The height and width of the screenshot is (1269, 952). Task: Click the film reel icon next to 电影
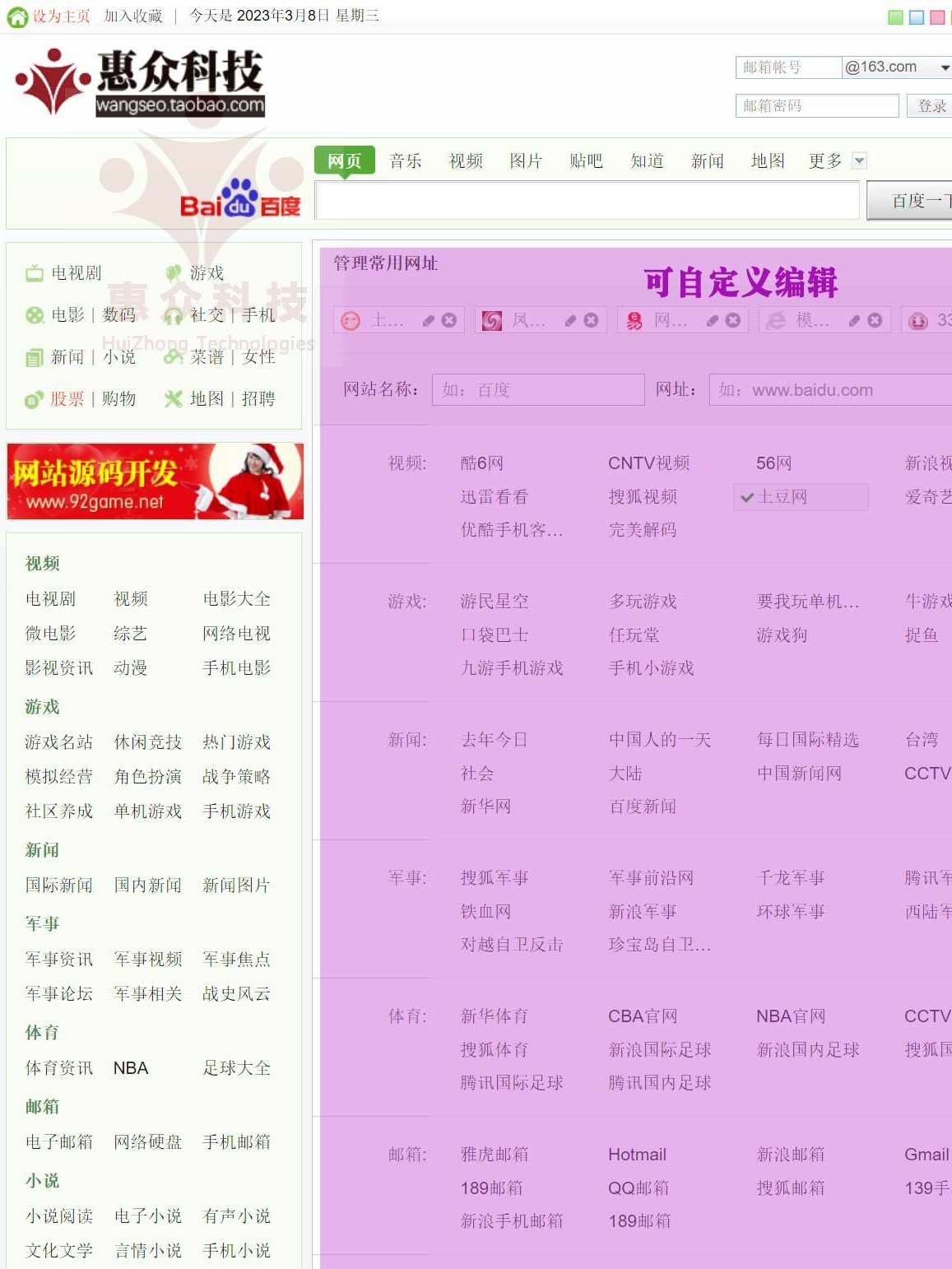click(x=34, y=315)
